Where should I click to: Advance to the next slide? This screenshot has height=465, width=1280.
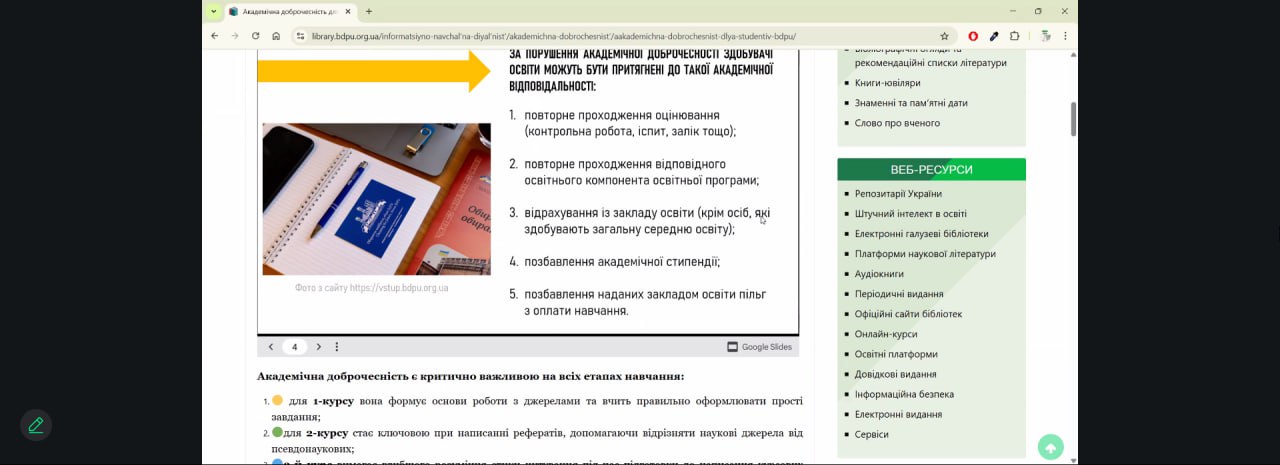point(319,347)
